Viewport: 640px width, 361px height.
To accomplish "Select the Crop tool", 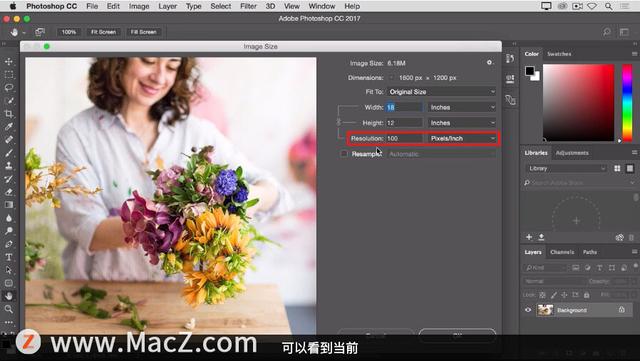I will click(9, 114).
